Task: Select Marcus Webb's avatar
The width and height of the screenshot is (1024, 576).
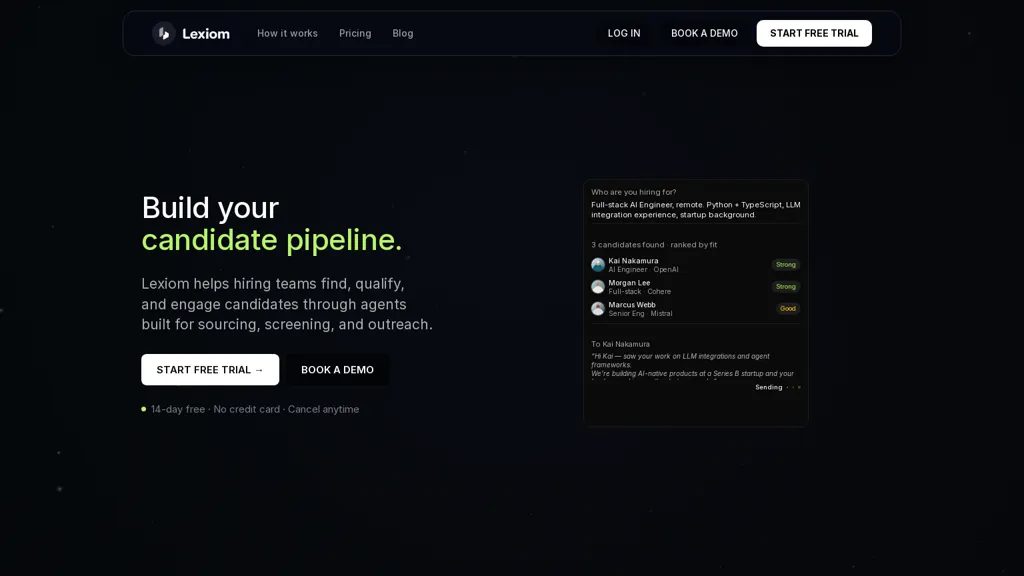Action: click(598, 308)
